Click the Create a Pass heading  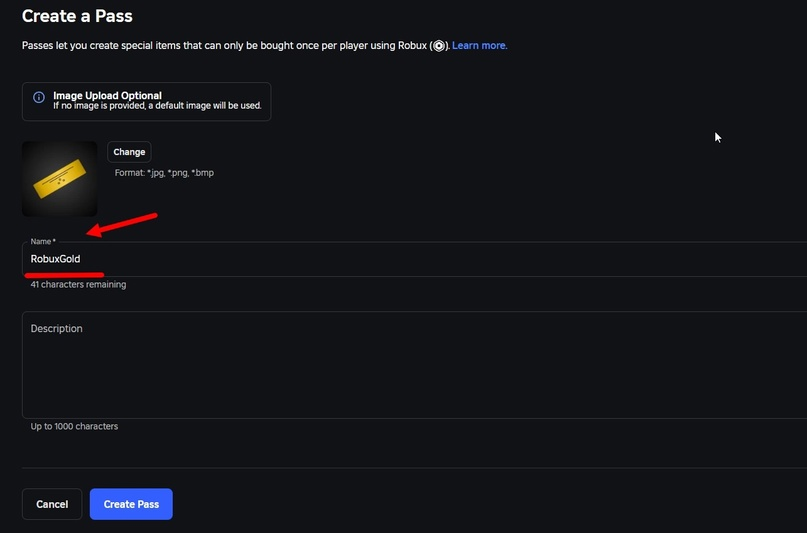pos(77,16)
